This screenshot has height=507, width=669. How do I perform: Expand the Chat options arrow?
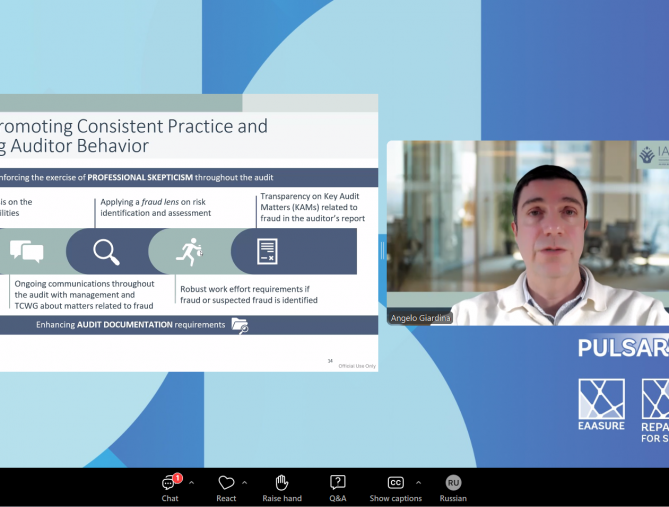pos(191,482)
